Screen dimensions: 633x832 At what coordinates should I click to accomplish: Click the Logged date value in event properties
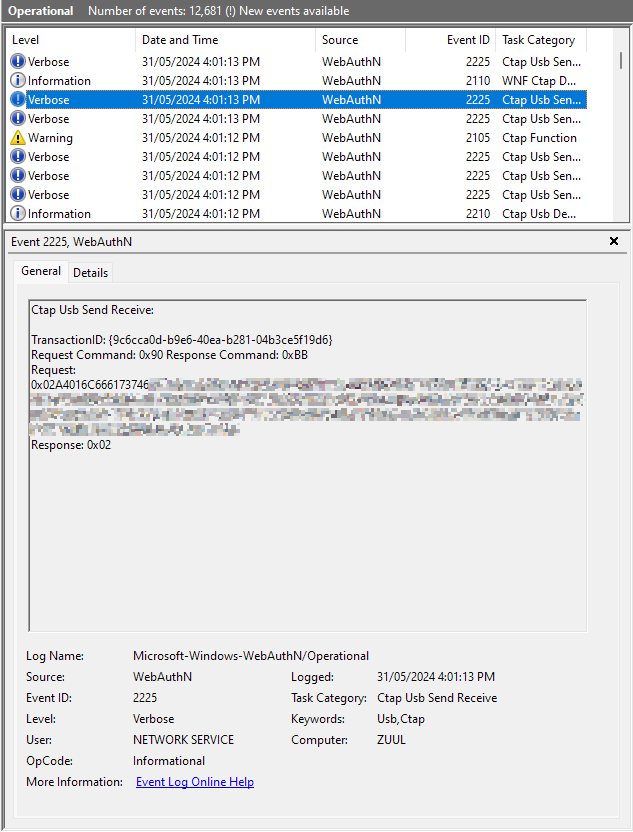coord(436,677)
